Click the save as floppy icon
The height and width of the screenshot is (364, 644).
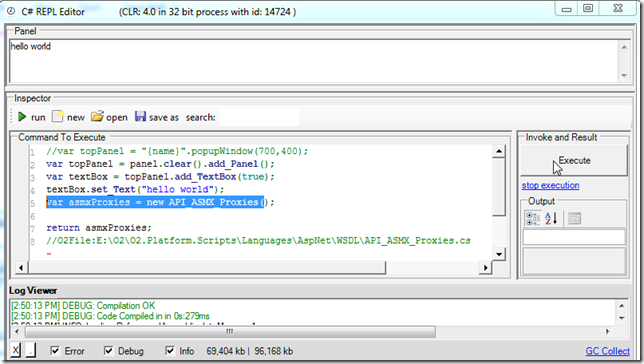[x=140, y=117]
